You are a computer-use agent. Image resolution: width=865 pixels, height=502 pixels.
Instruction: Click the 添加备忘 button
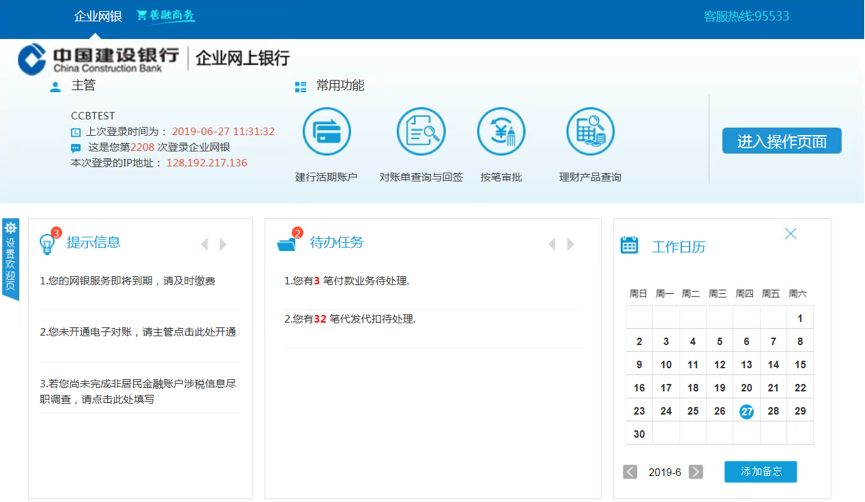761,472
